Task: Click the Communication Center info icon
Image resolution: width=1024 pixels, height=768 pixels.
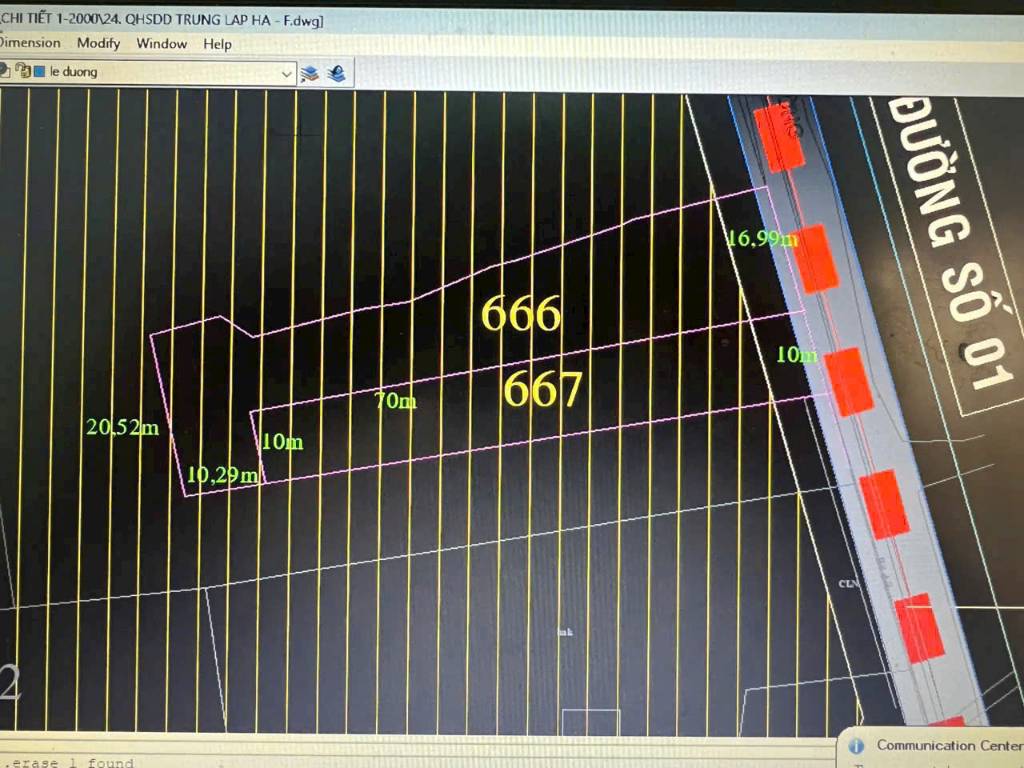Action: coord(856,745)
